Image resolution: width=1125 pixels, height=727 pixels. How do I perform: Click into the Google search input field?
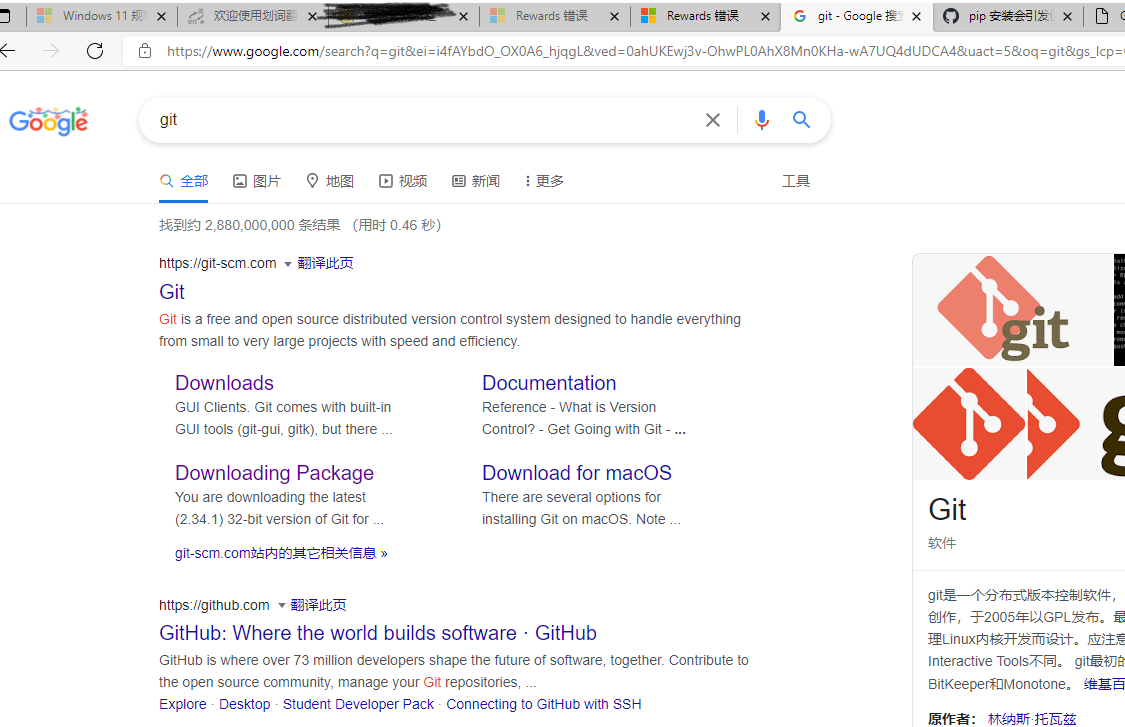(420, 120)
